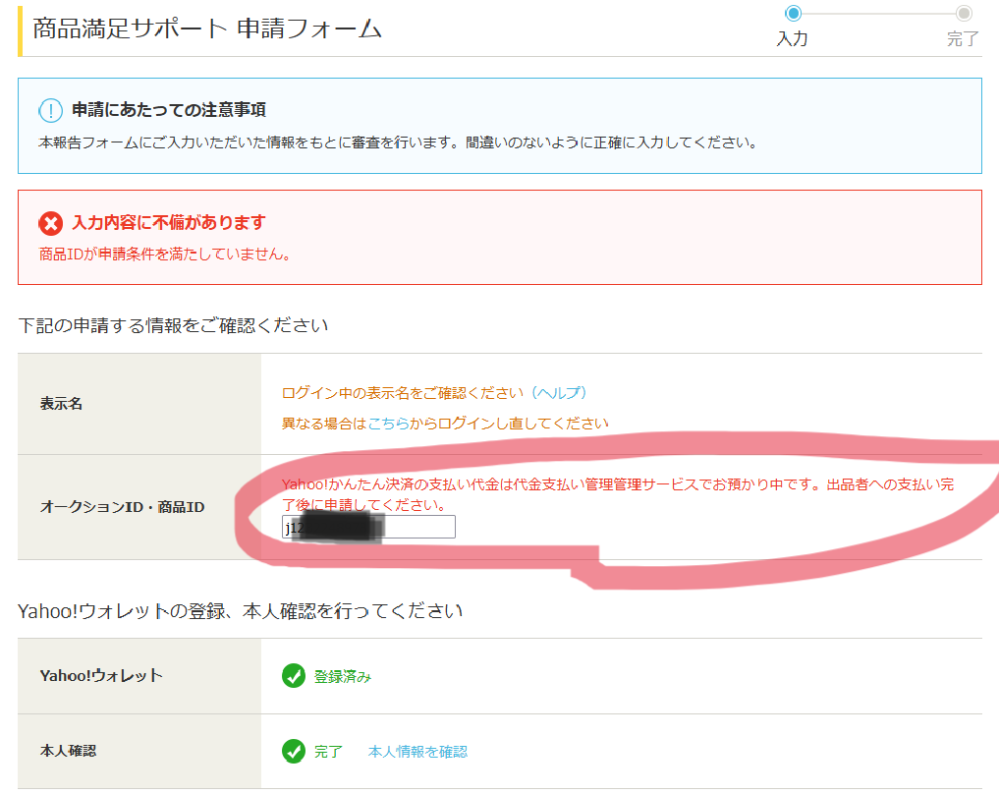999x794 pixels.
Task: Click the 完了 step indicator circle at top
Action: tap(963, 13)
